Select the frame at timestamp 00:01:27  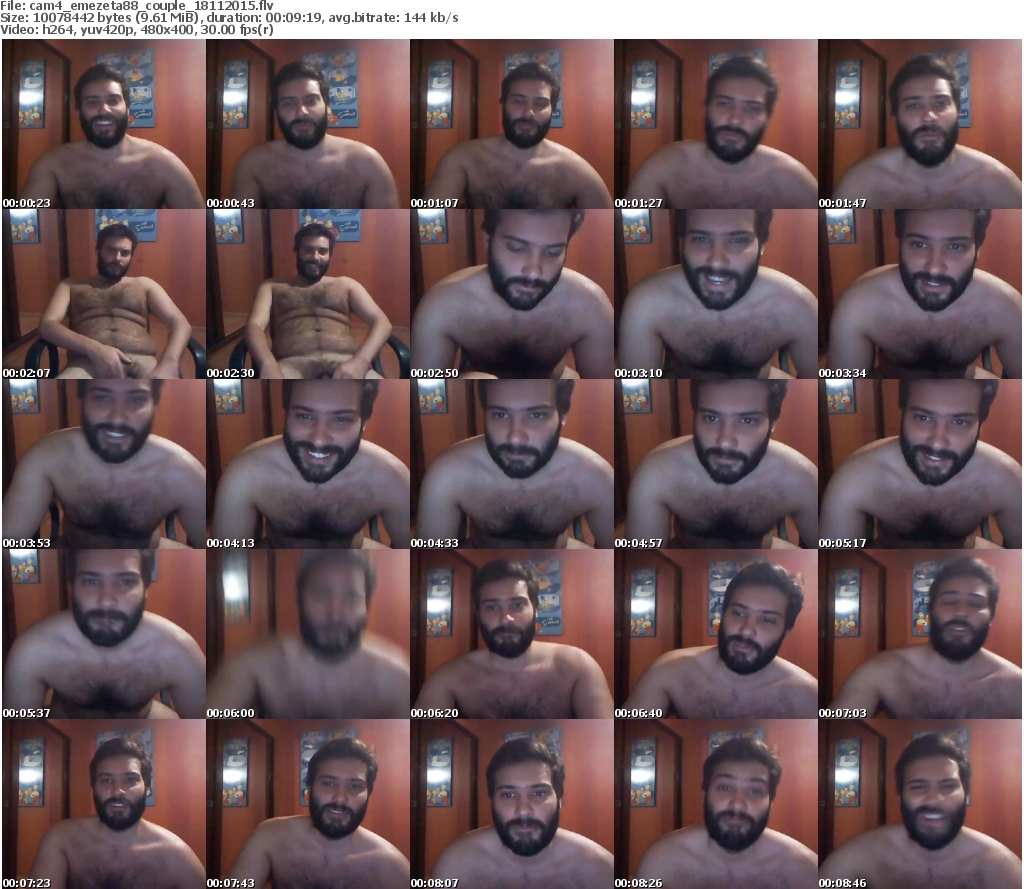716,124
